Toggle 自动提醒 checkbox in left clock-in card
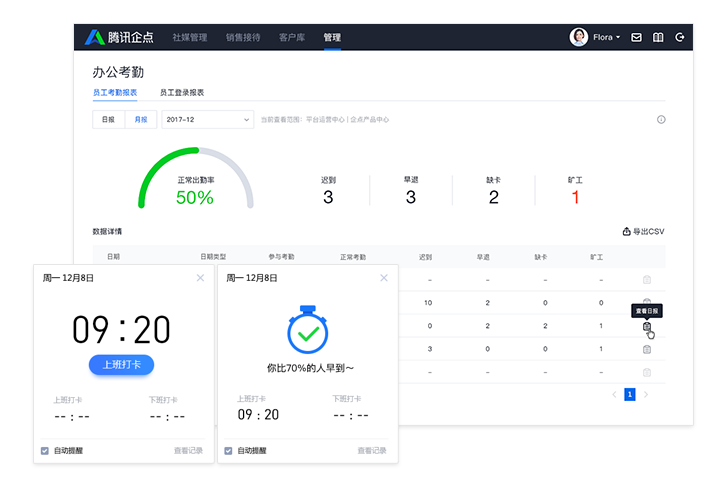This screenshot has height=480, width=720. click(x=45, y=451)
